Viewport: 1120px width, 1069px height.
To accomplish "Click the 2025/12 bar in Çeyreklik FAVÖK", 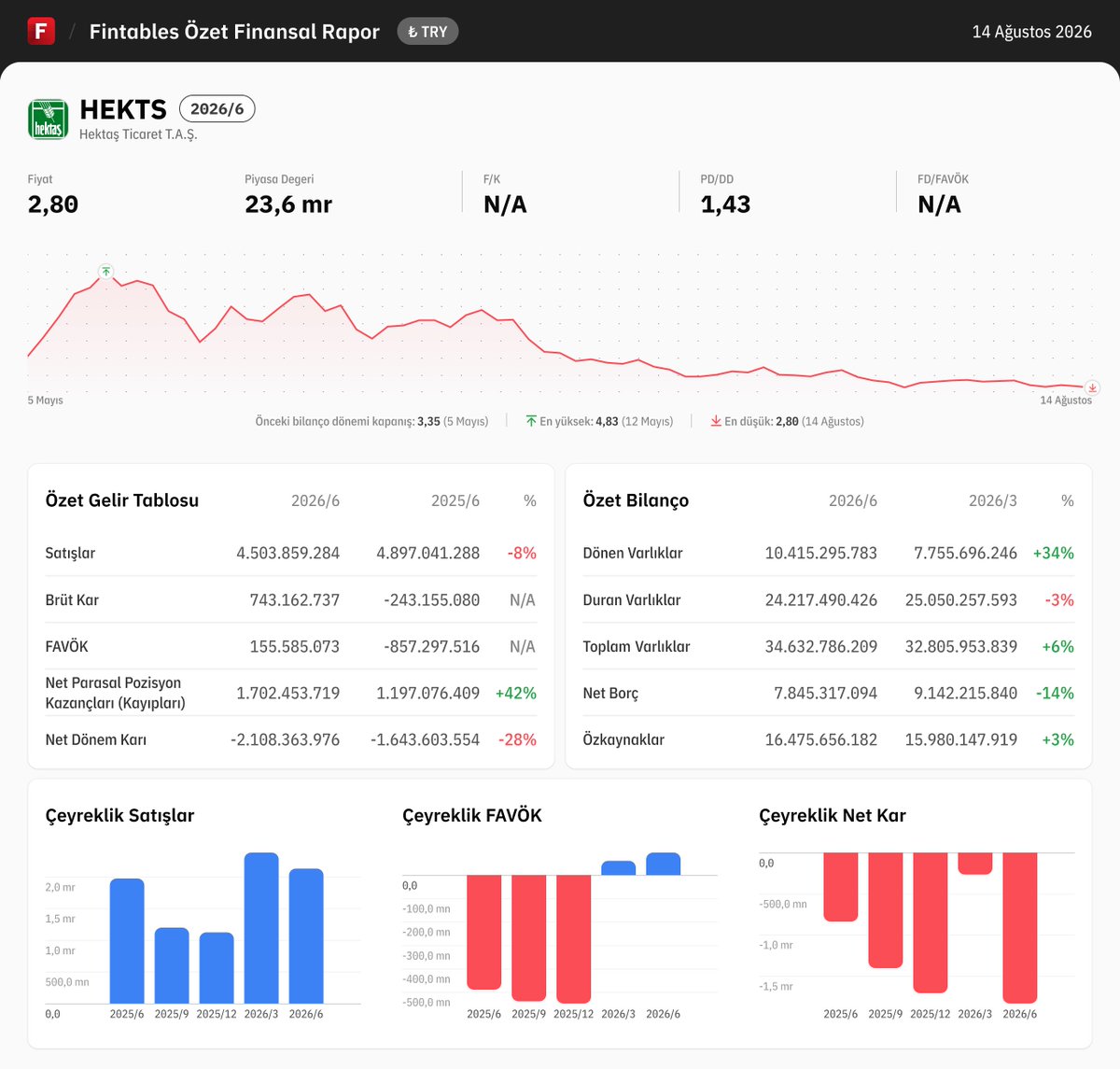I will click(574, 939).
